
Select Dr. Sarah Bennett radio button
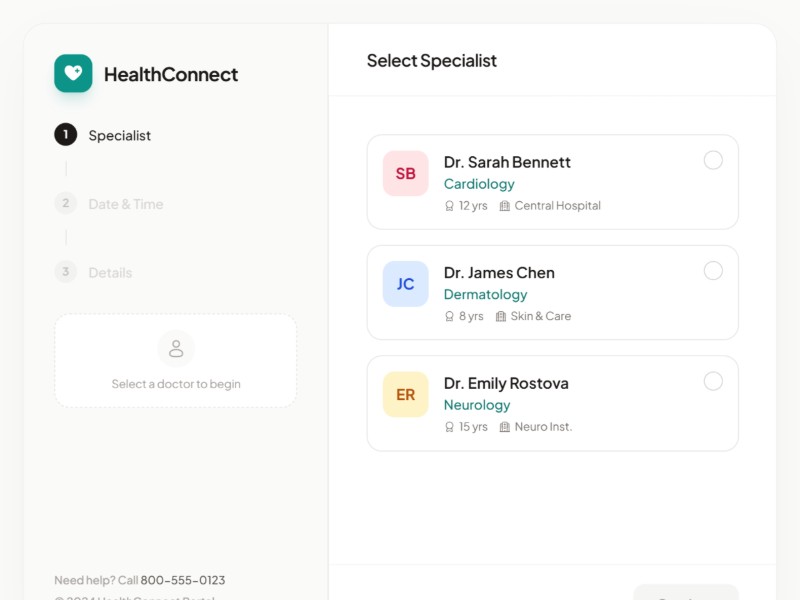point(713,160)
